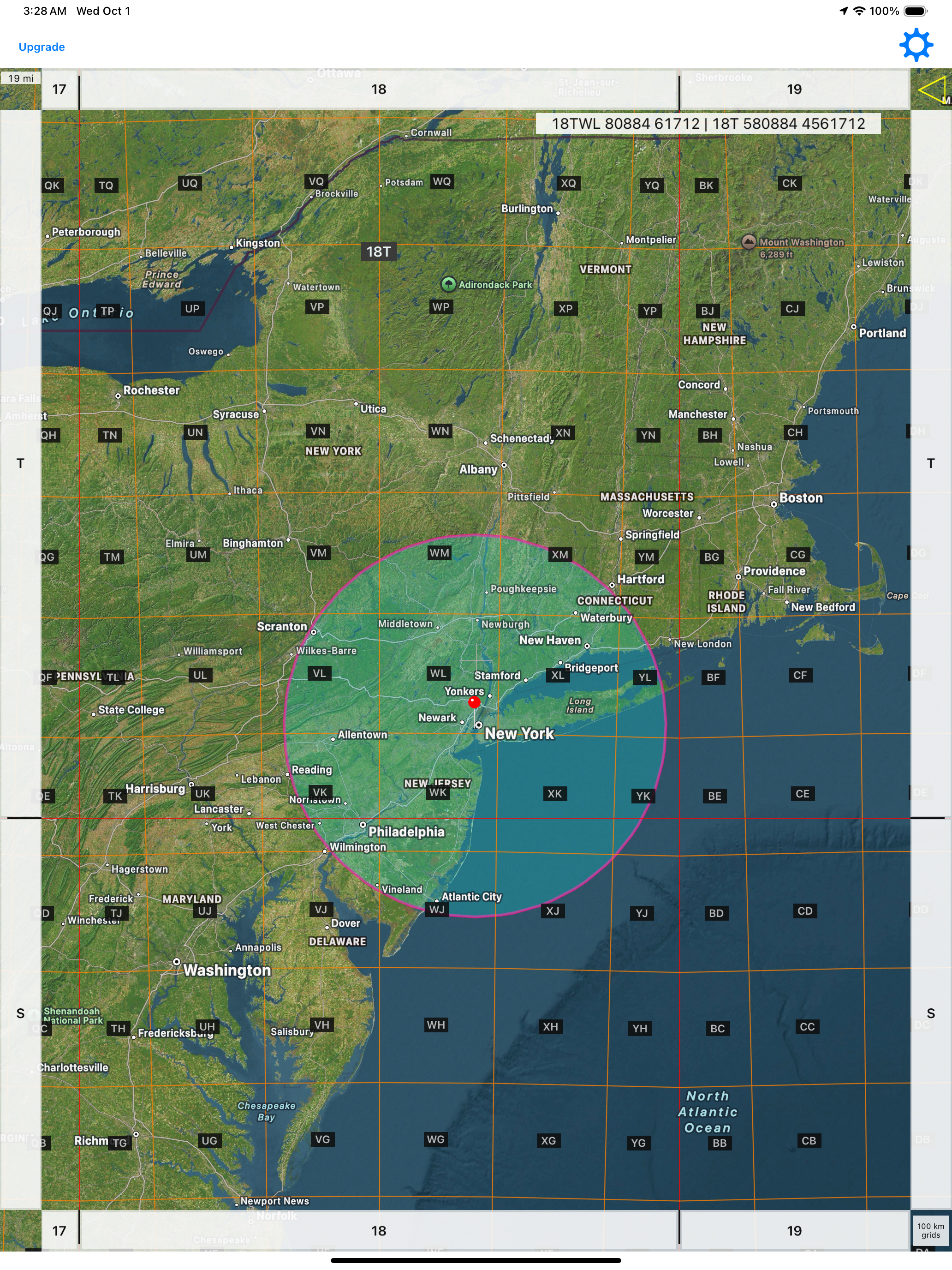The height and width of the screenshot is (1270, 952).
Task: Tap the Adirondack Park green pin
Action: point(448,284)
